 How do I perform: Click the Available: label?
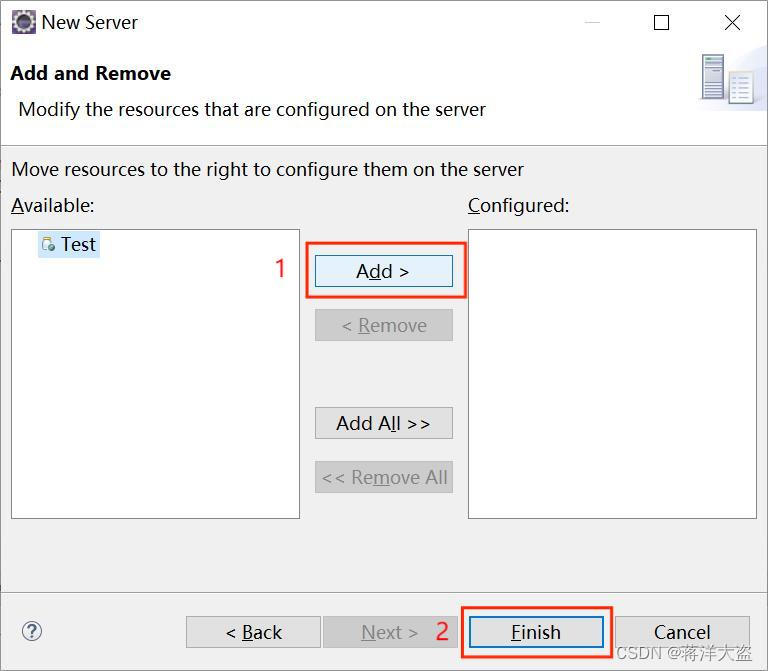[53, 205]
